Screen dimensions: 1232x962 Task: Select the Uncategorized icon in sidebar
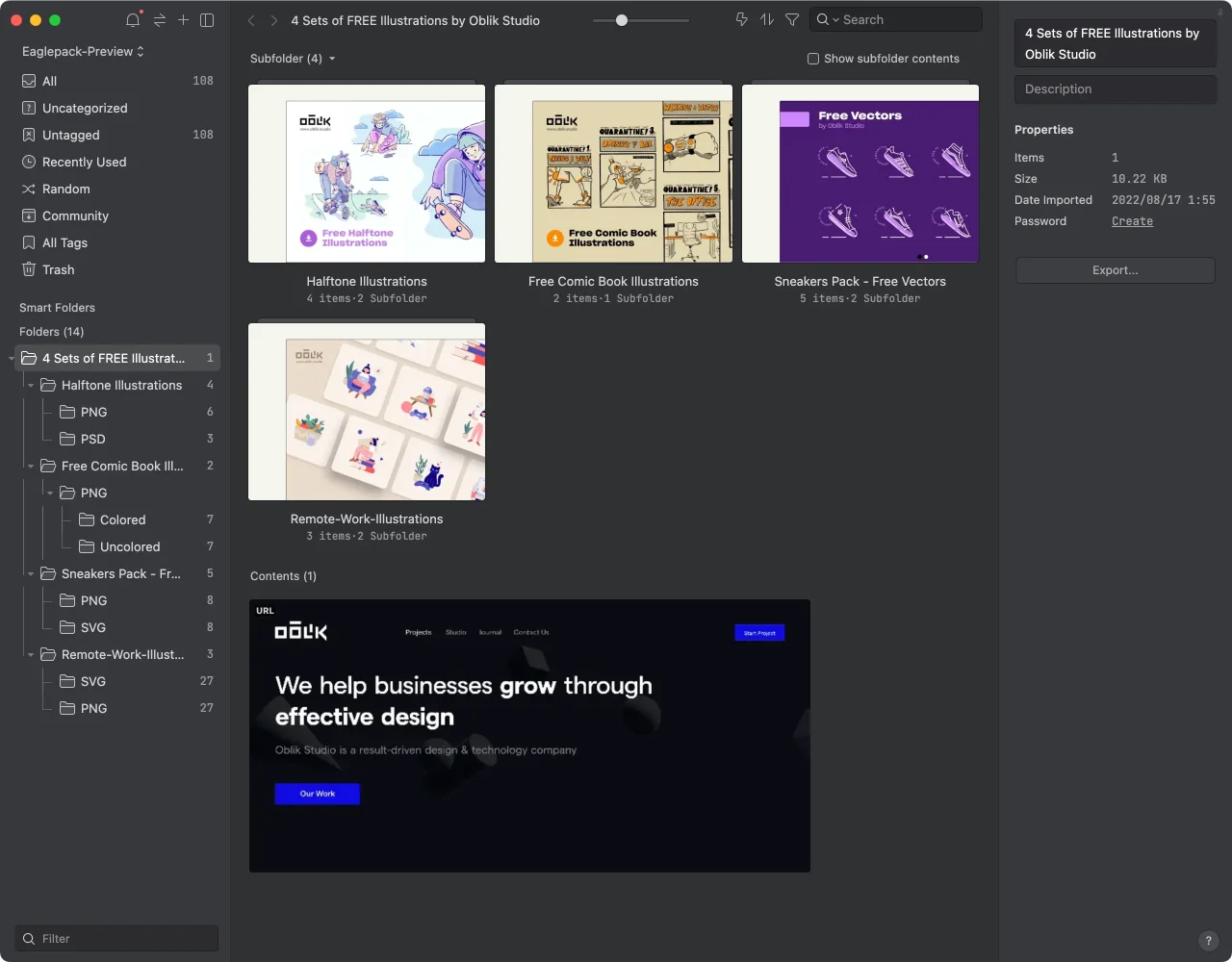coord(29,108)
